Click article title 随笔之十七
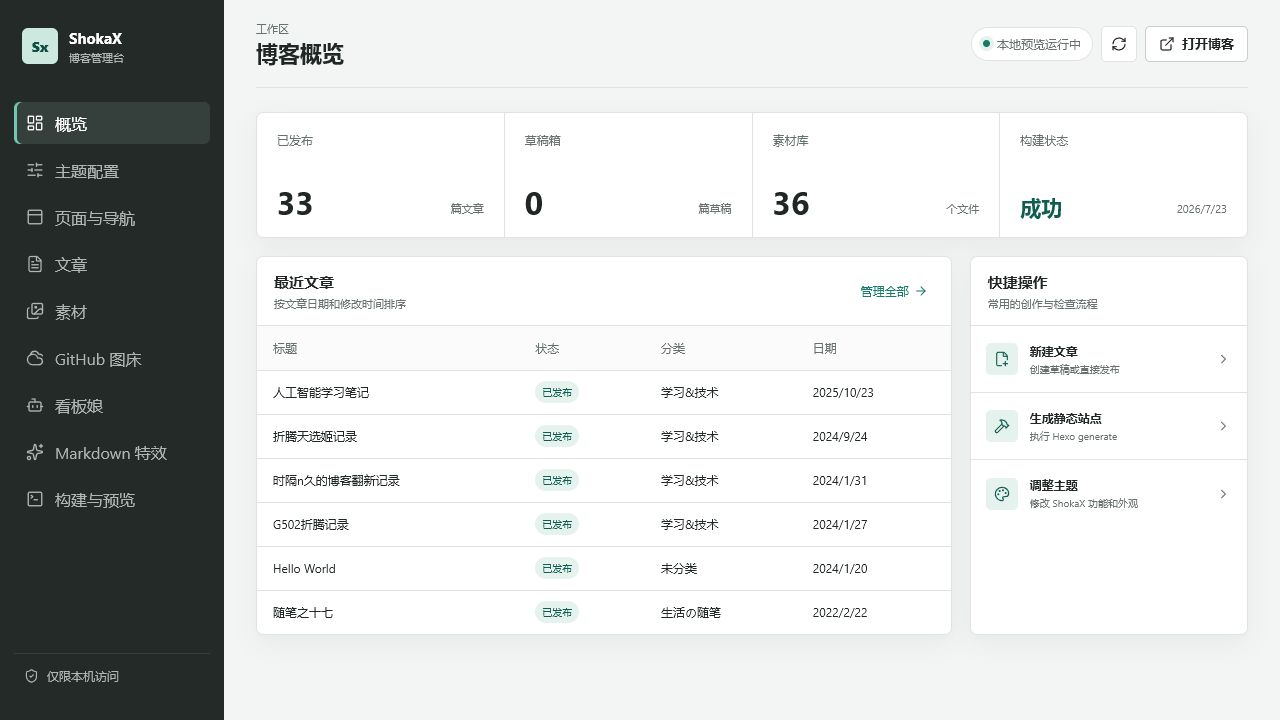1280x720 pixels. coord(303,612)
